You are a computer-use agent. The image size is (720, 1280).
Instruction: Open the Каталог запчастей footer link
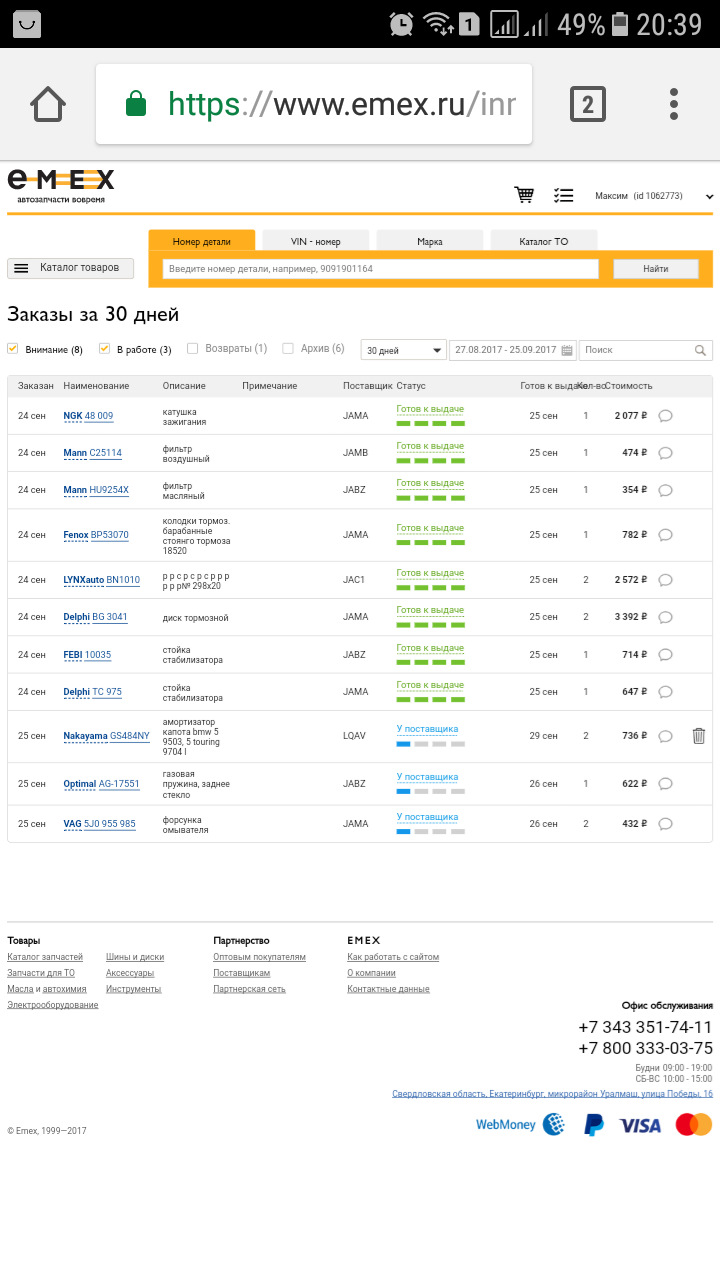click(x=45, y=957)
